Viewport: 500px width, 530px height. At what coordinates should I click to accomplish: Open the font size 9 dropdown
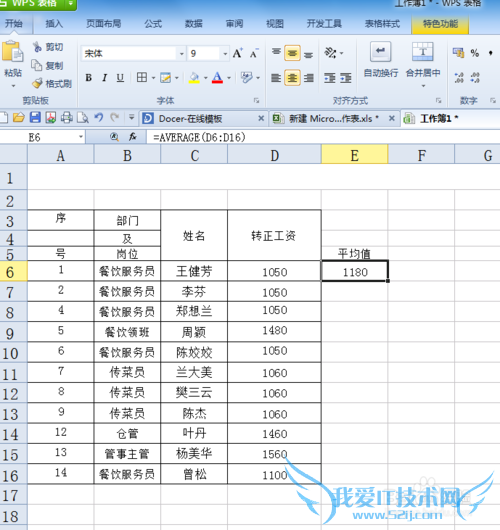pos(225,53)
